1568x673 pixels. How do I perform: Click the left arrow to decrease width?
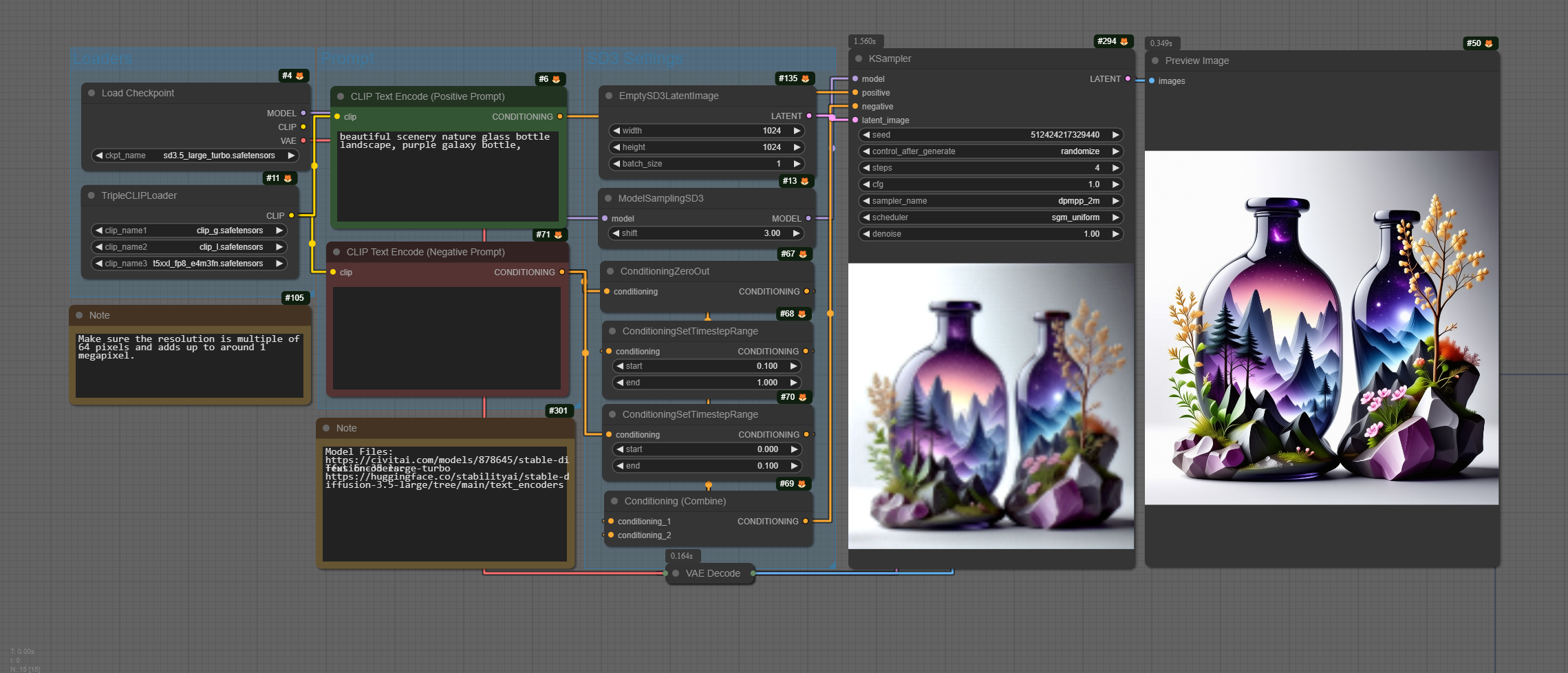coord(616,131)
